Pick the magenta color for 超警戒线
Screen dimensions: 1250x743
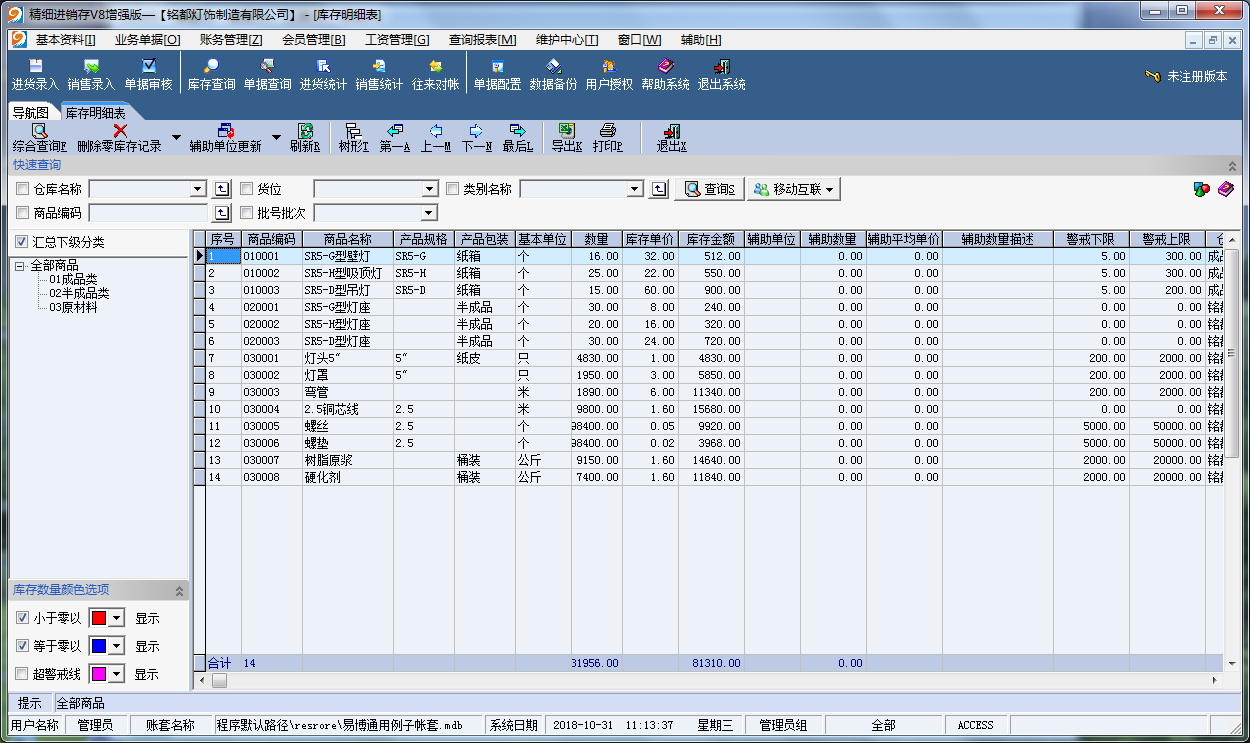pos(99,674)
